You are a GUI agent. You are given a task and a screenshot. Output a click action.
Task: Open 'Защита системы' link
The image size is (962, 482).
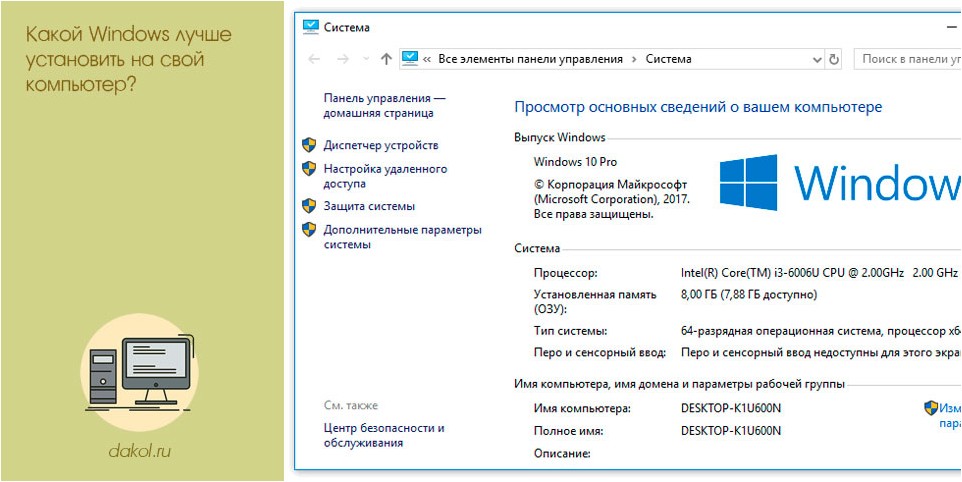click(x=369, y=206)
